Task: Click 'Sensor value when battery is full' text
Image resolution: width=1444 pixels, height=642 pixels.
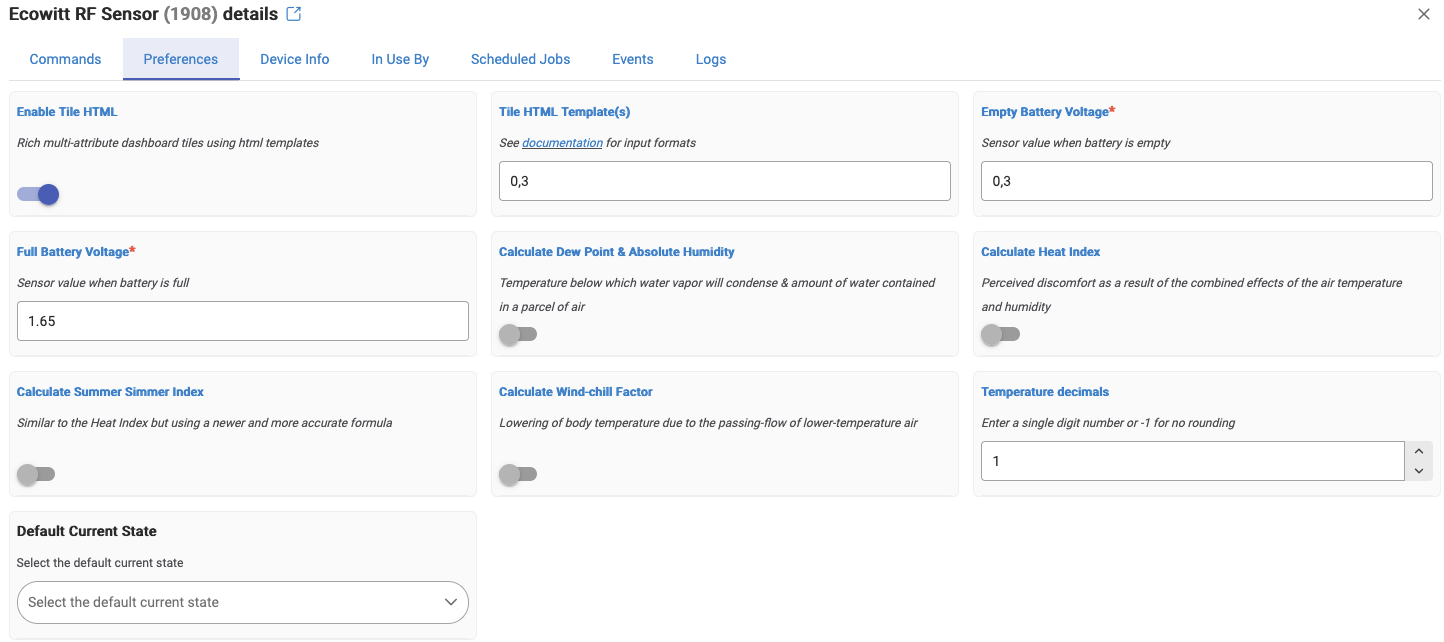Action: click(103, 283)
